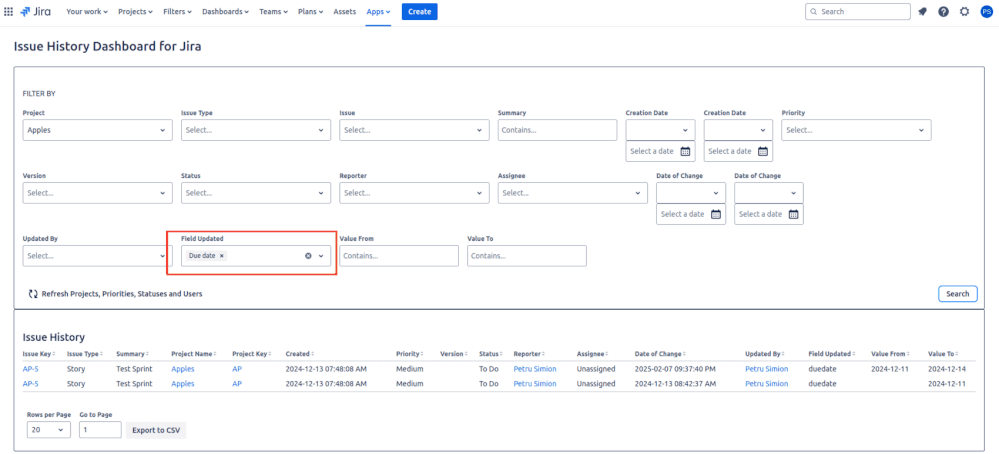Open first Creation Date operator dropdown

coord(660,130)
